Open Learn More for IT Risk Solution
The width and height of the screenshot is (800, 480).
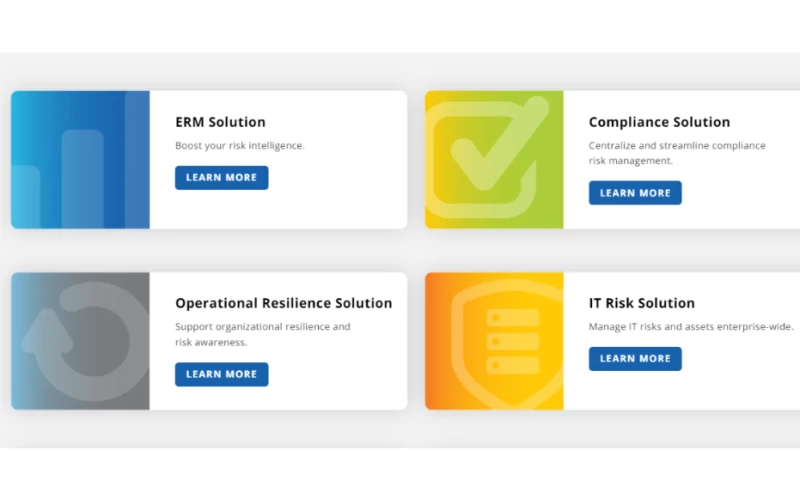tap(635, 358)
